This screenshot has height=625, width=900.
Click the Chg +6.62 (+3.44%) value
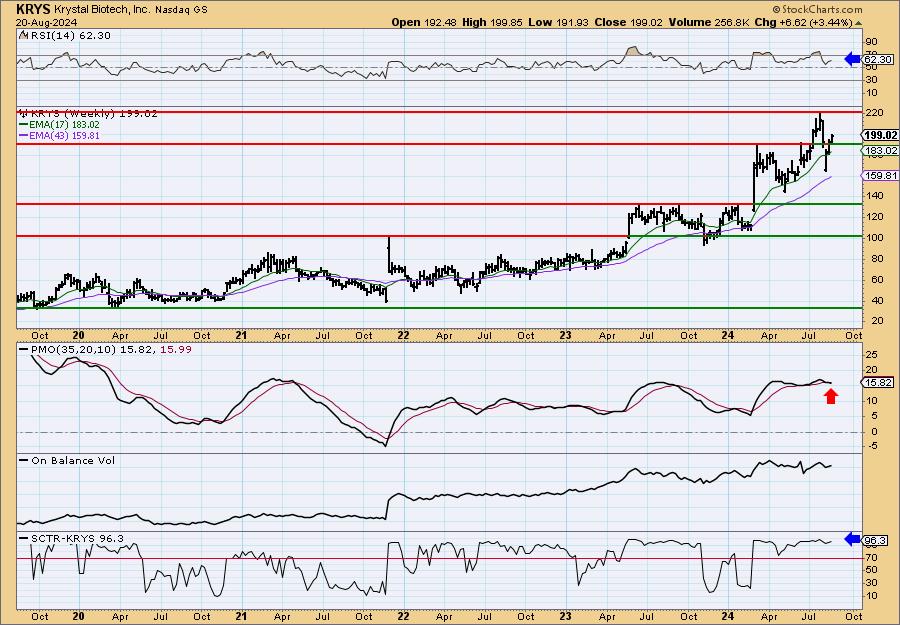tap(804, 22)
